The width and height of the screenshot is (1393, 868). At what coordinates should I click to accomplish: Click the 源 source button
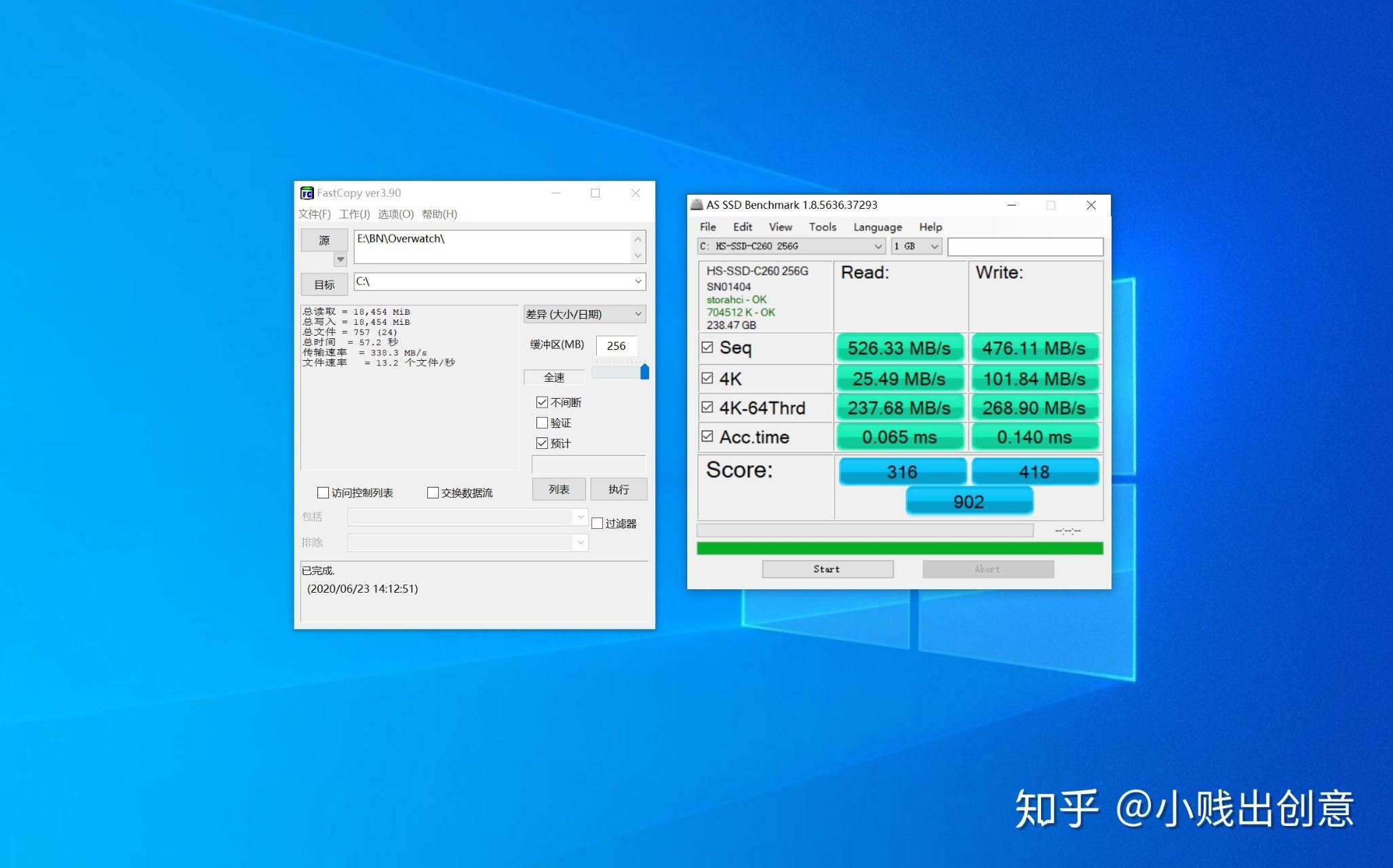coord(324,240)
